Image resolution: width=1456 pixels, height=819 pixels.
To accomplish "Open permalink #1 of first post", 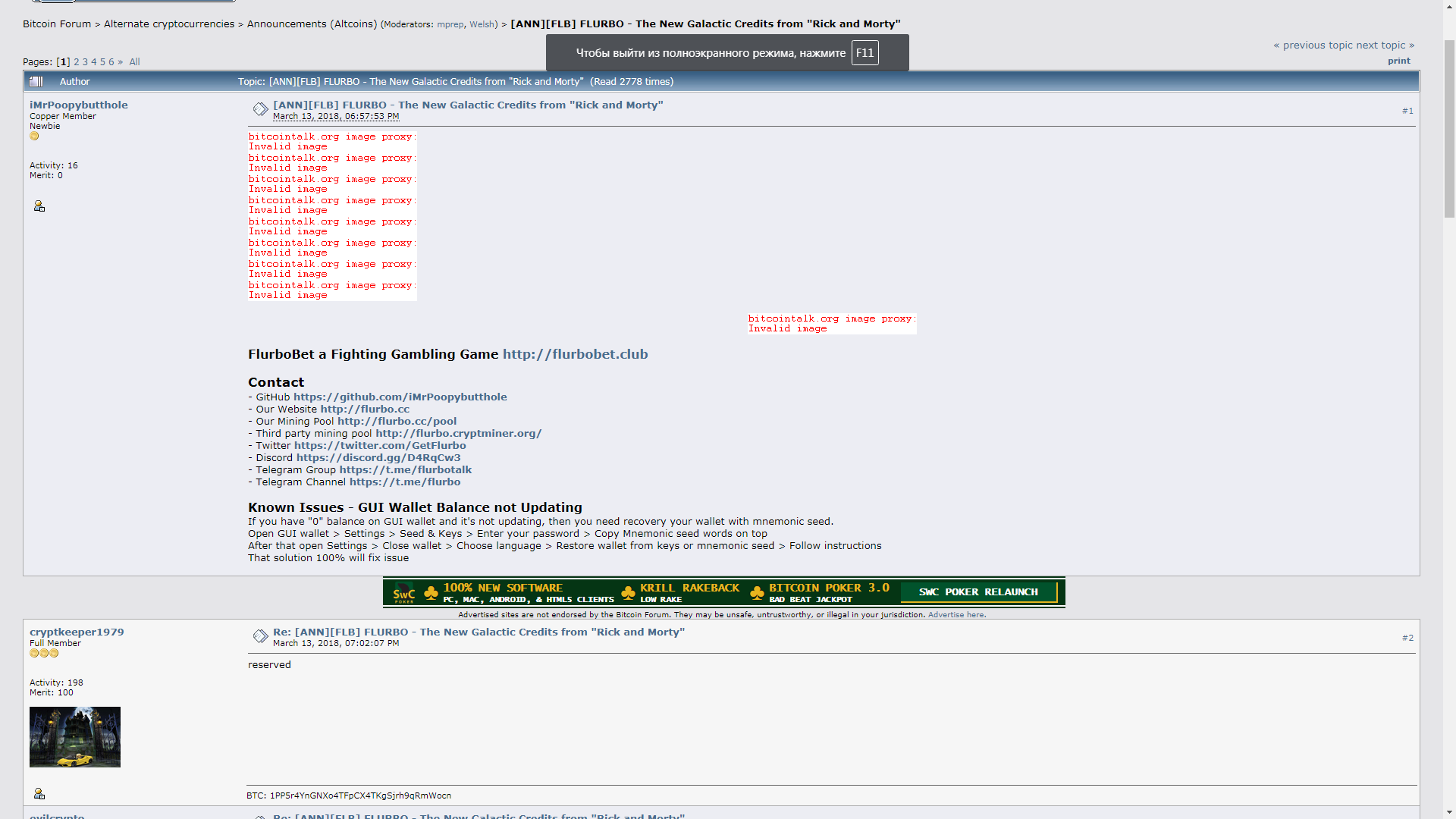I will click(1407, 111).
